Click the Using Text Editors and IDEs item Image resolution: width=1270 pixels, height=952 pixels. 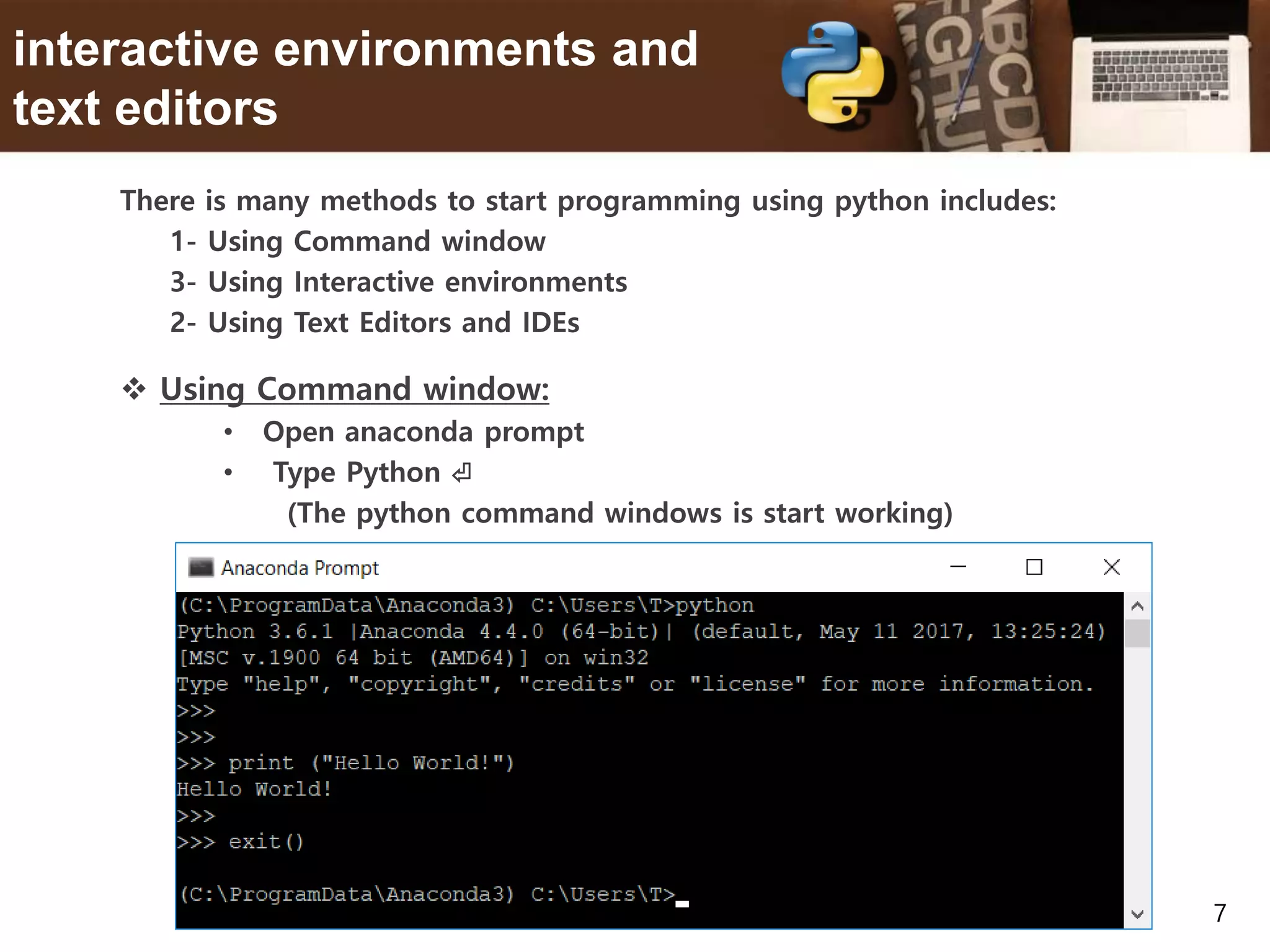(375, 323)
